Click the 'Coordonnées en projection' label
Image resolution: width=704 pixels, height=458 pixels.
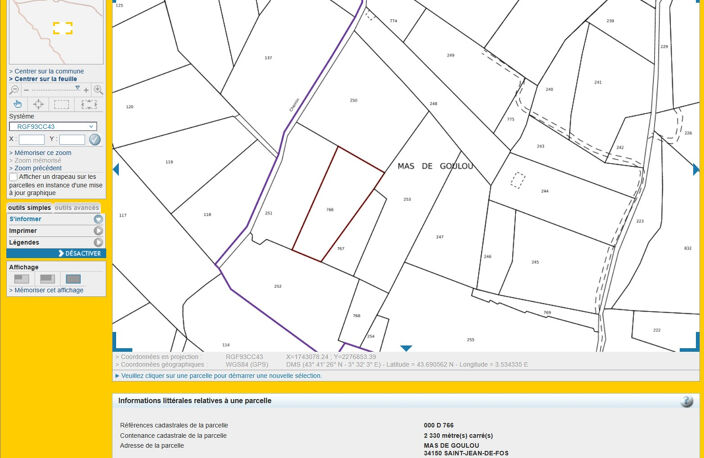[157, 357]
